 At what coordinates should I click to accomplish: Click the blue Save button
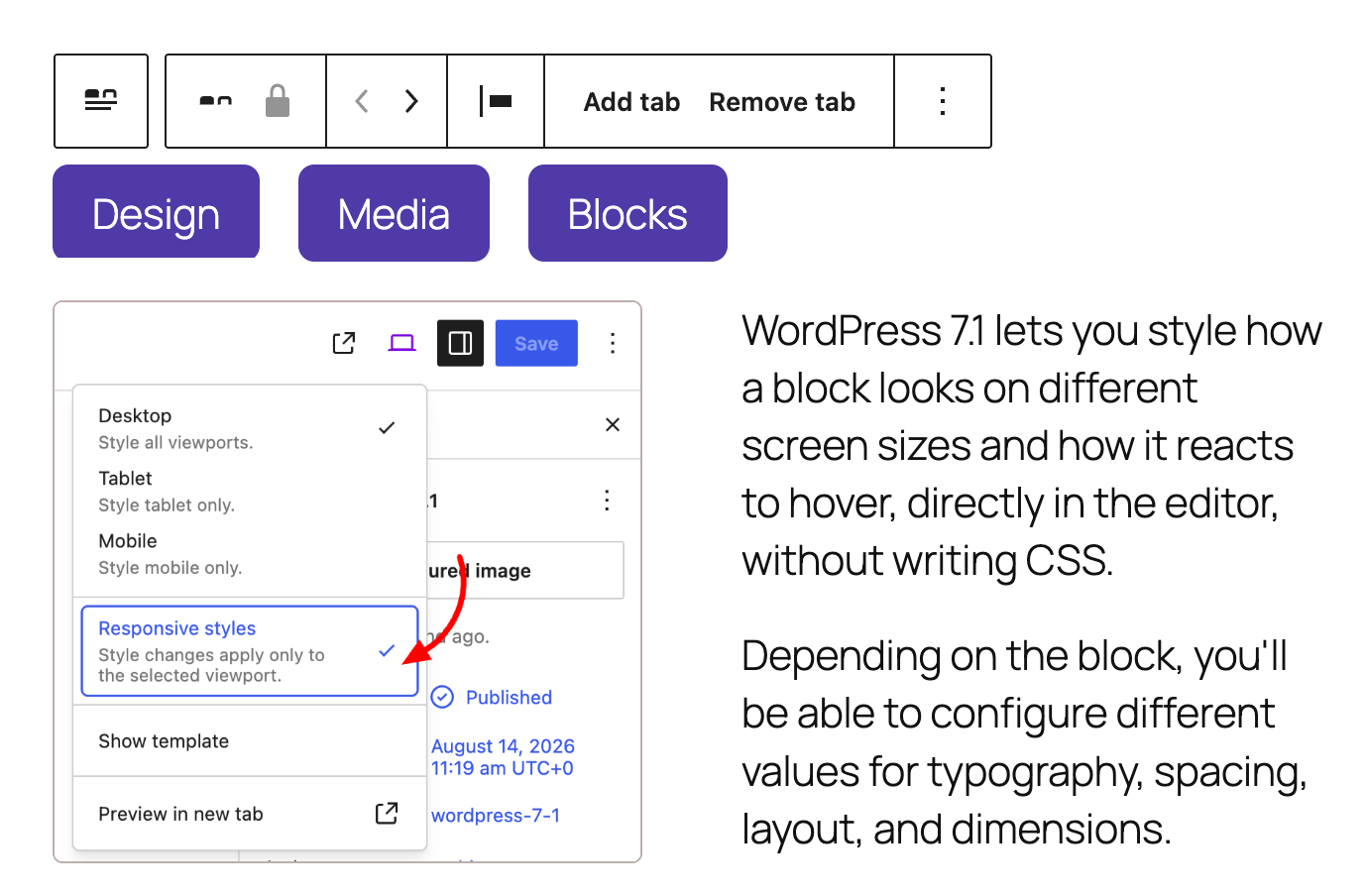point(536,343)
